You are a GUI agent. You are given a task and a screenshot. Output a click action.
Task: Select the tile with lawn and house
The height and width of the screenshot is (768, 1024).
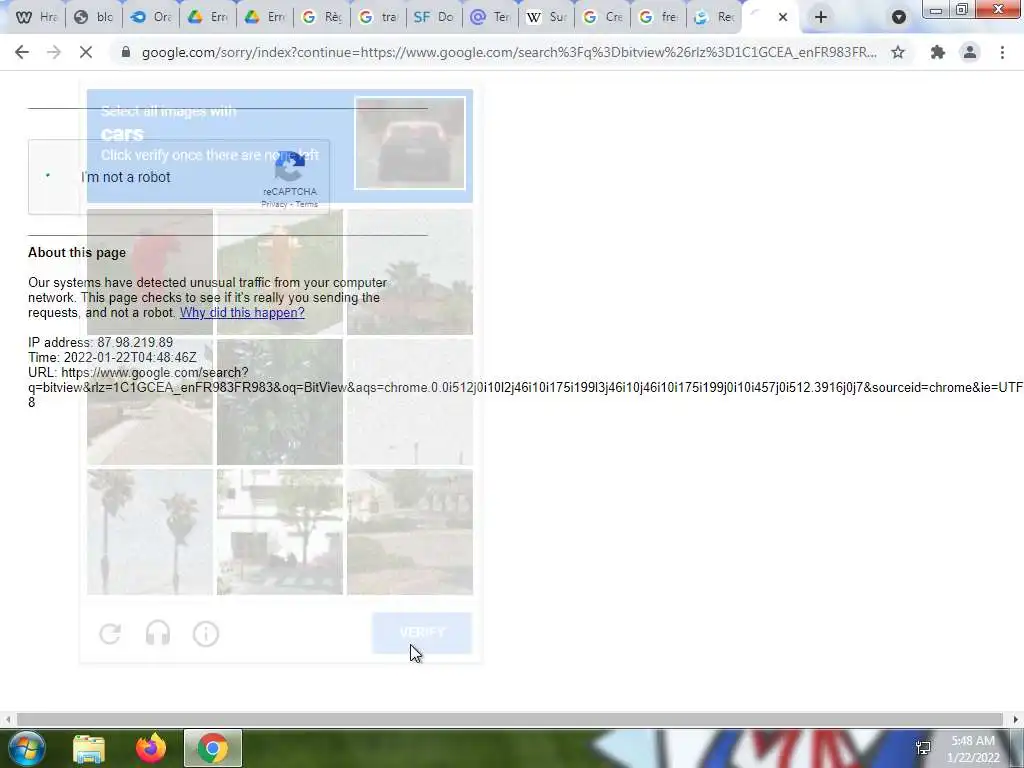[409, 532]
